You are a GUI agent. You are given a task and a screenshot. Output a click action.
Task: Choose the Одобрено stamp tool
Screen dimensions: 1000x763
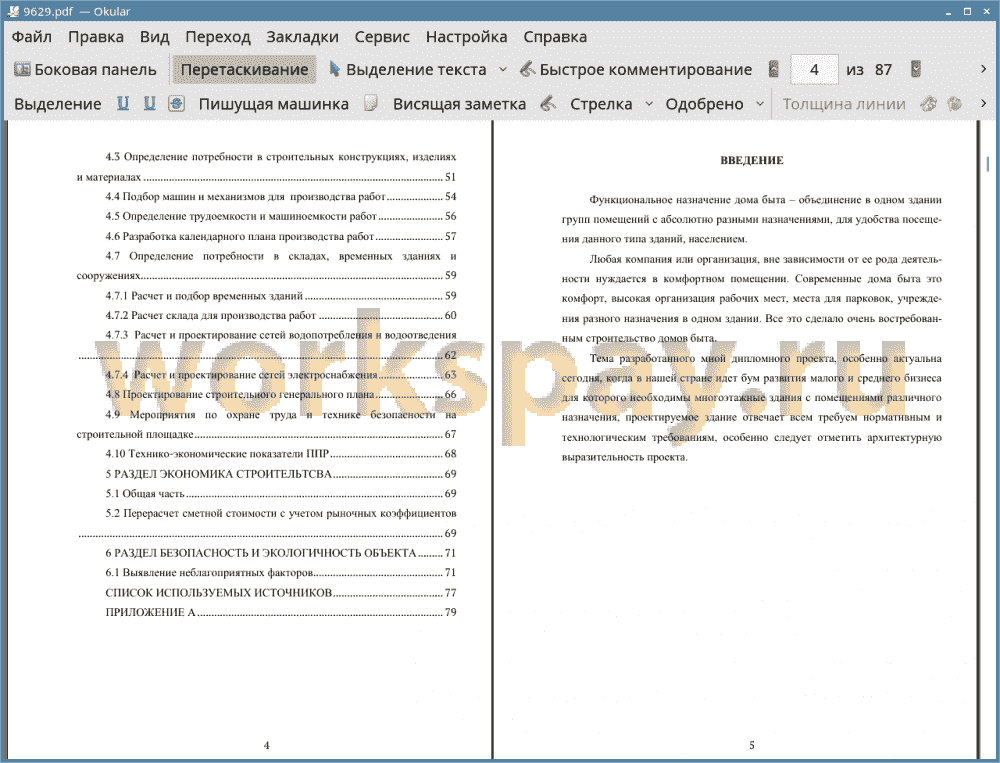coord(704,104)
